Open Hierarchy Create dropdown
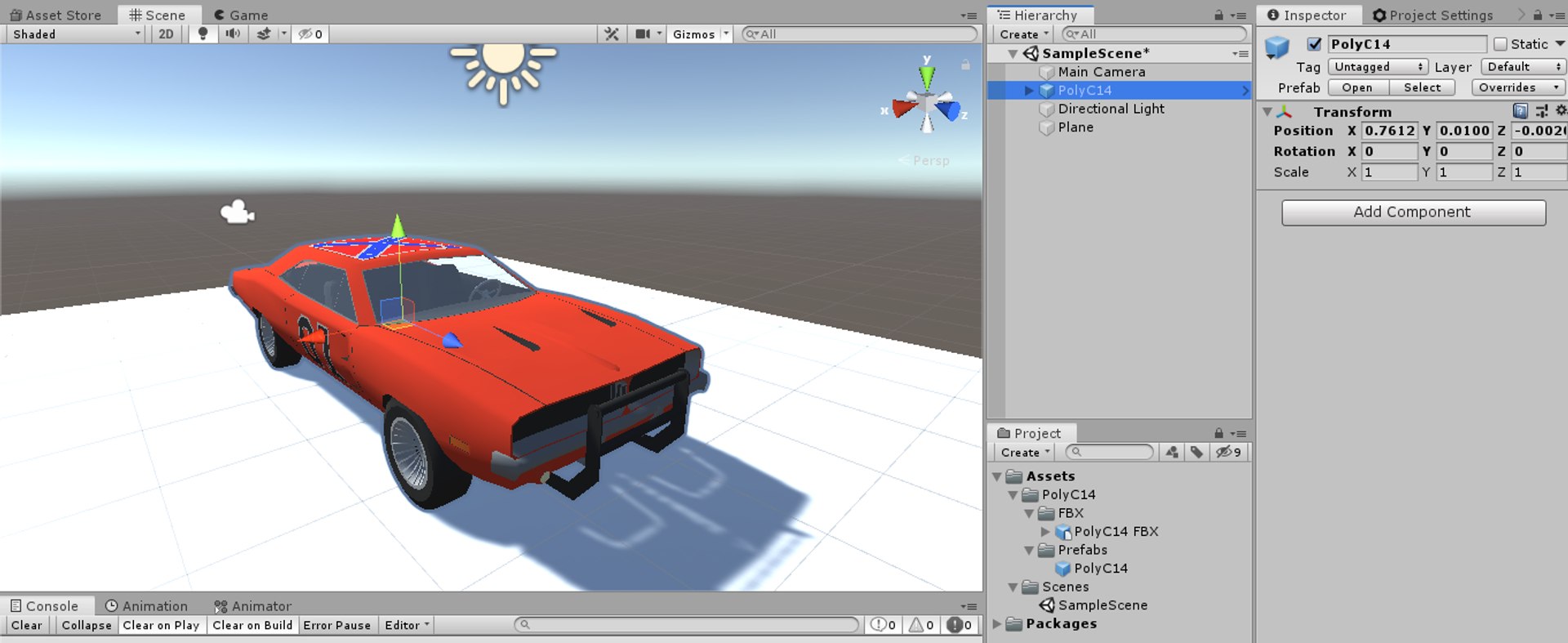This screenshot has width=1568, height=643. [1024, 33]
